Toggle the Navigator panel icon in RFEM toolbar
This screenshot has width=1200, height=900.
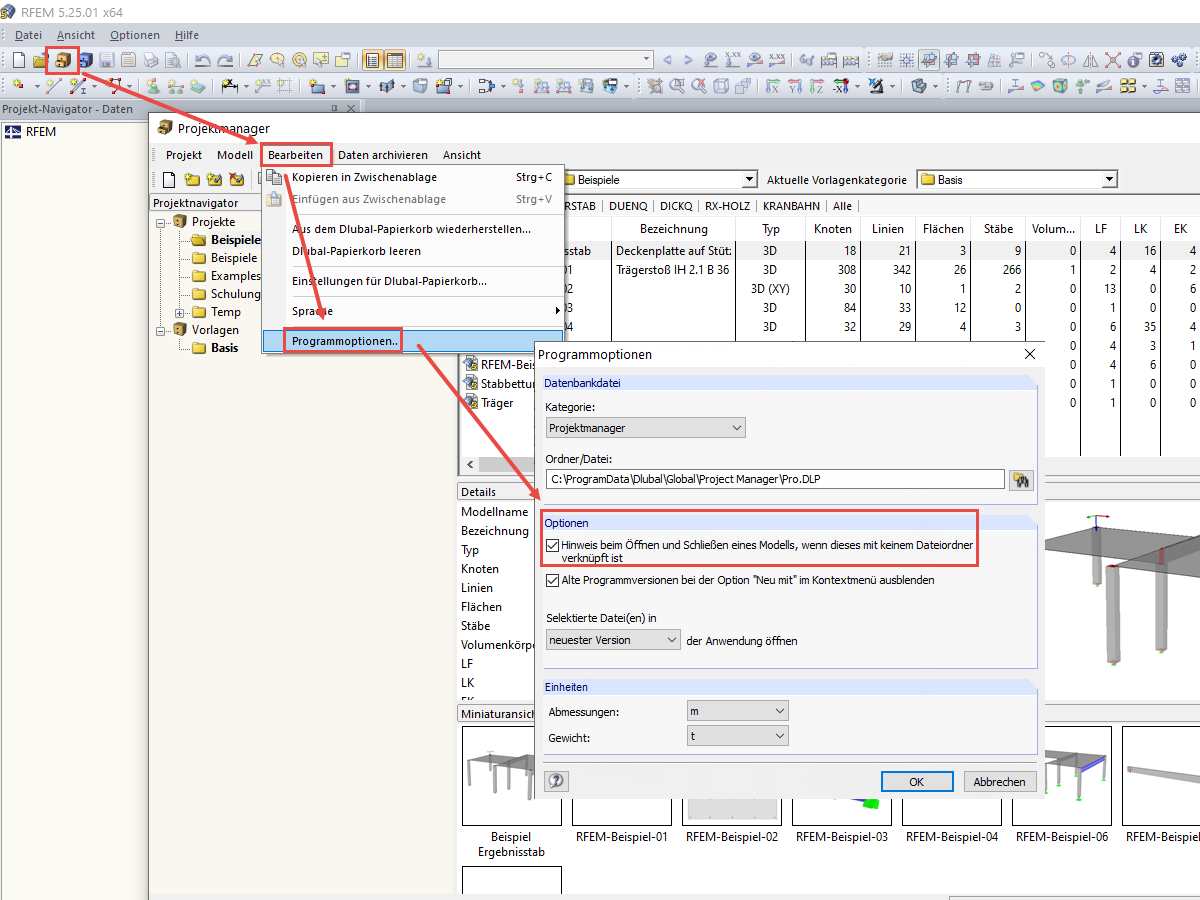click(x=372, y=60)
